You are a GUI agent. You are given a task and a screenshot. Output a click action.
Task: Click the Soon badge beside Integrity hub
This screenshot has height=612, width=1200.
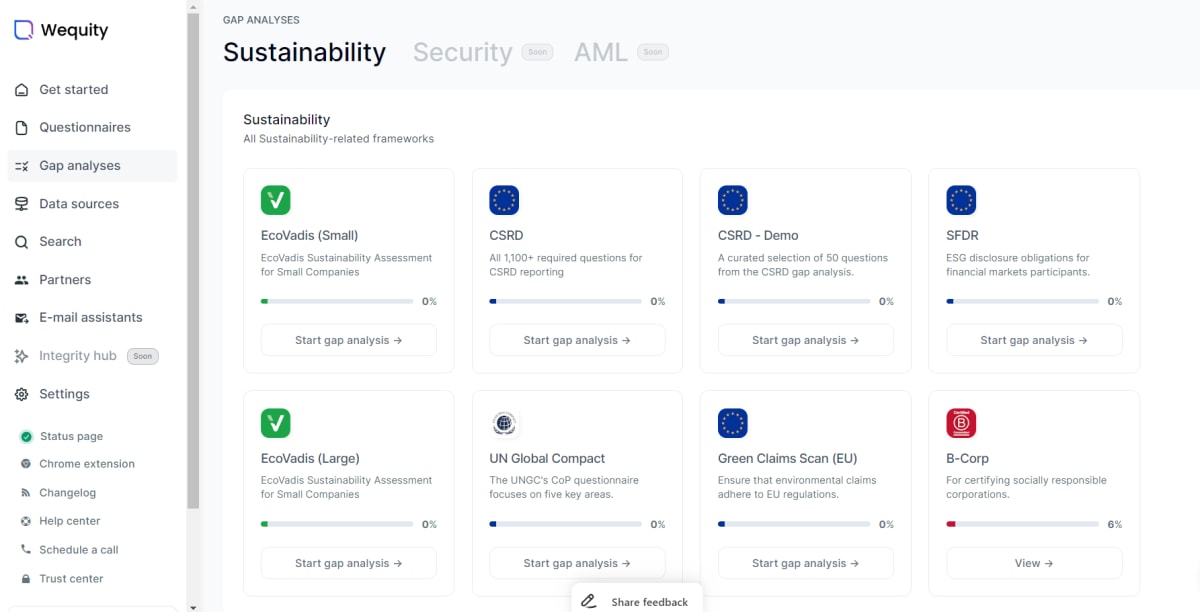pyautogui.click(x=143, y=356)
